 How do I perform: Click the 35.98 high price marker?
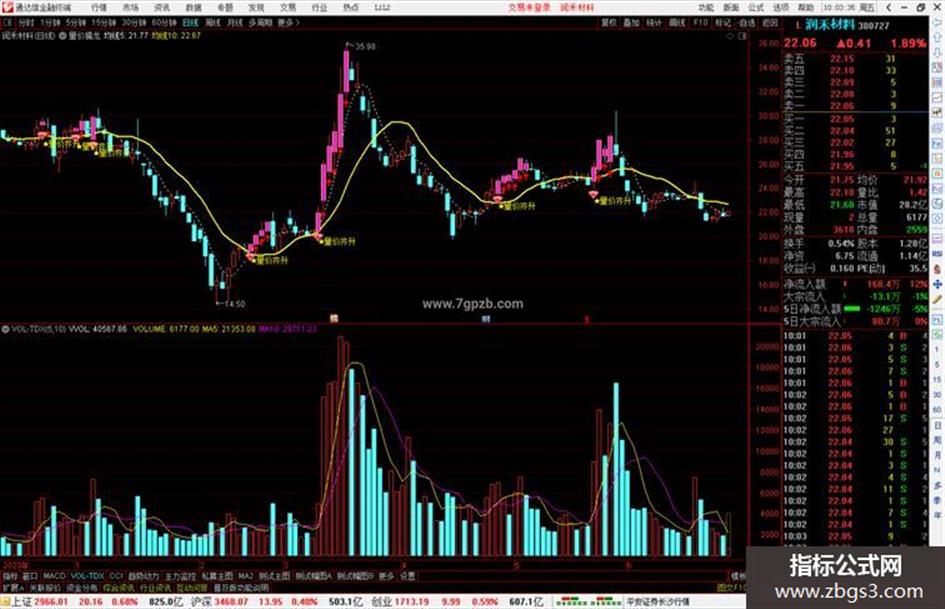pos(365,46)
